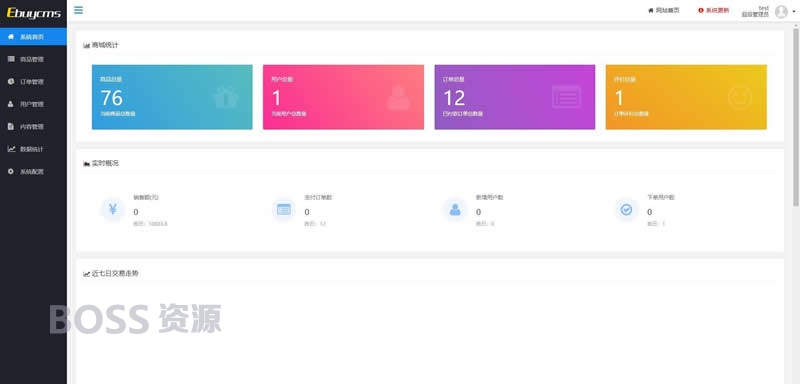Click the Ebuycms logo

[x=33, y=13]
